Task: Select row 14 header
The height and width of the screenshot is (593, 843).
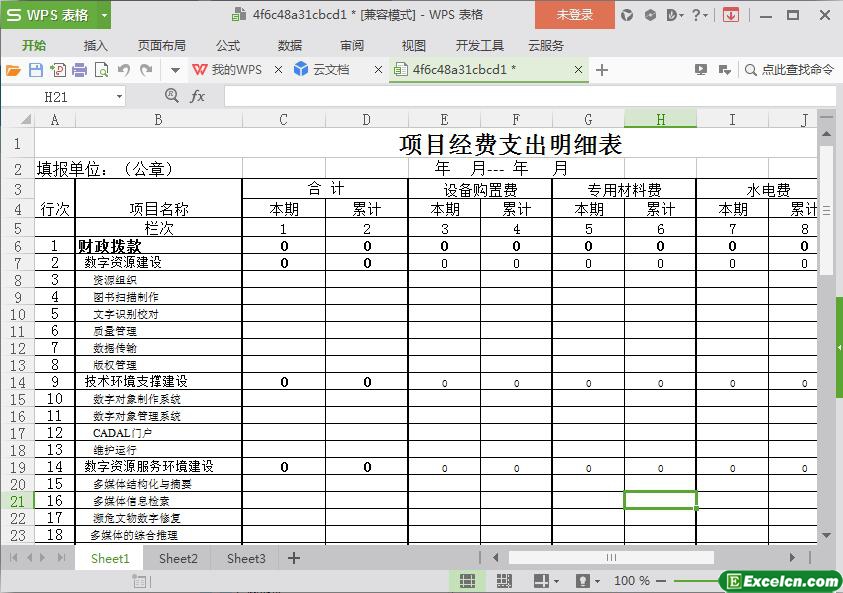Action: (17, 382)
